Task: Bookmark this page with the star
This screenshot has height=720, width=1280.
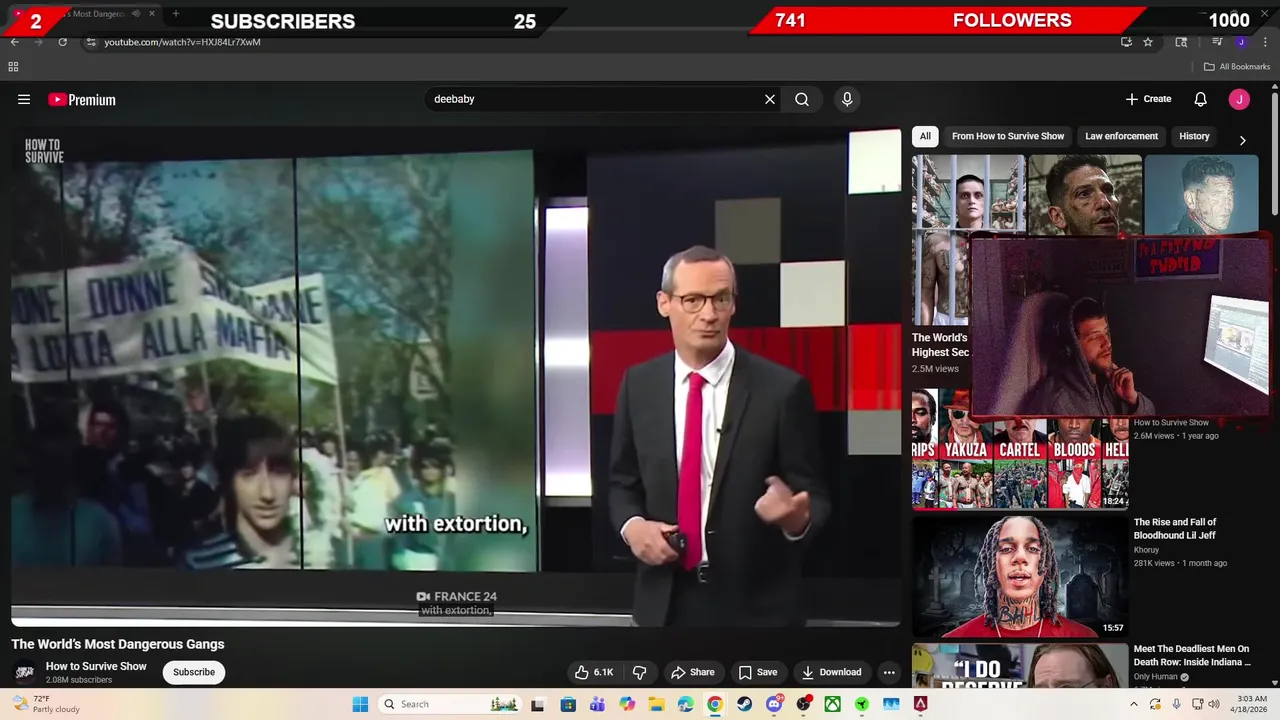Action: point(1148,42)
